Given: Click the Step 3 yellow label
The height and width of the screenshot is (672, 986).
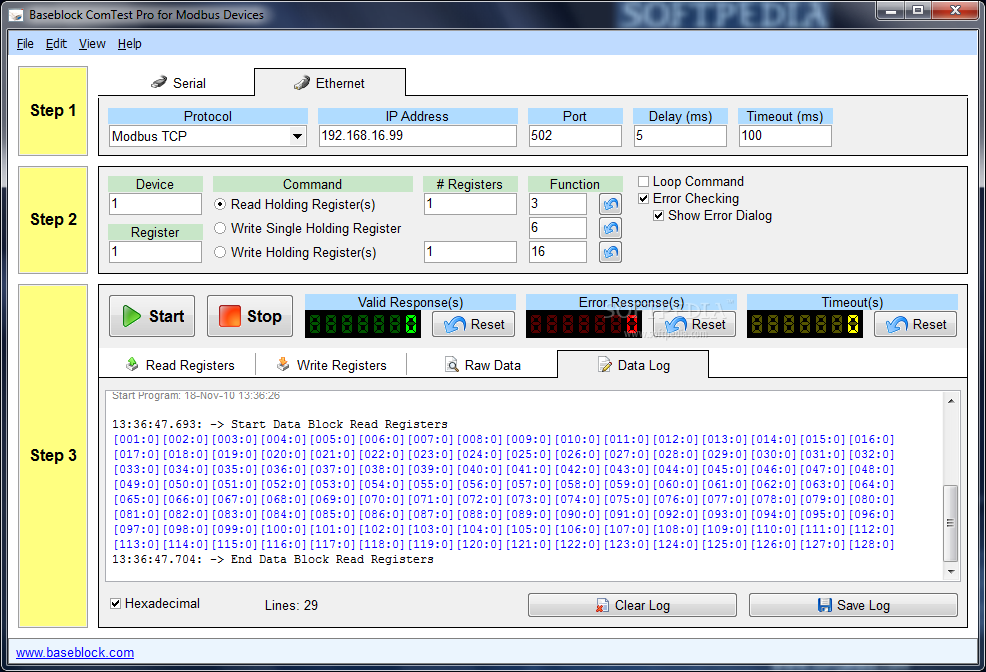Looking at the screenshot, I should 53,456.
